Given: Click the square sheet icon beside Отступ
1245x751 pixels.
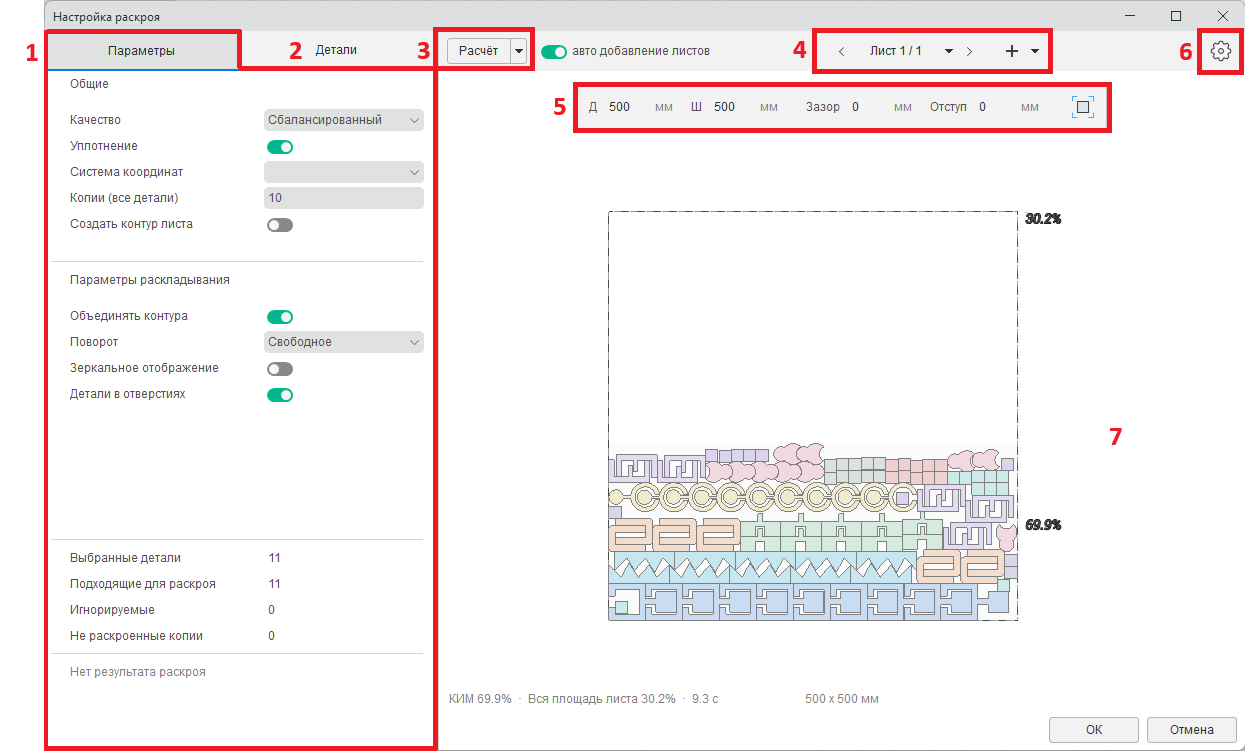Looking at the screenshot, I should pyautogui.click(x=1083, y=107).
